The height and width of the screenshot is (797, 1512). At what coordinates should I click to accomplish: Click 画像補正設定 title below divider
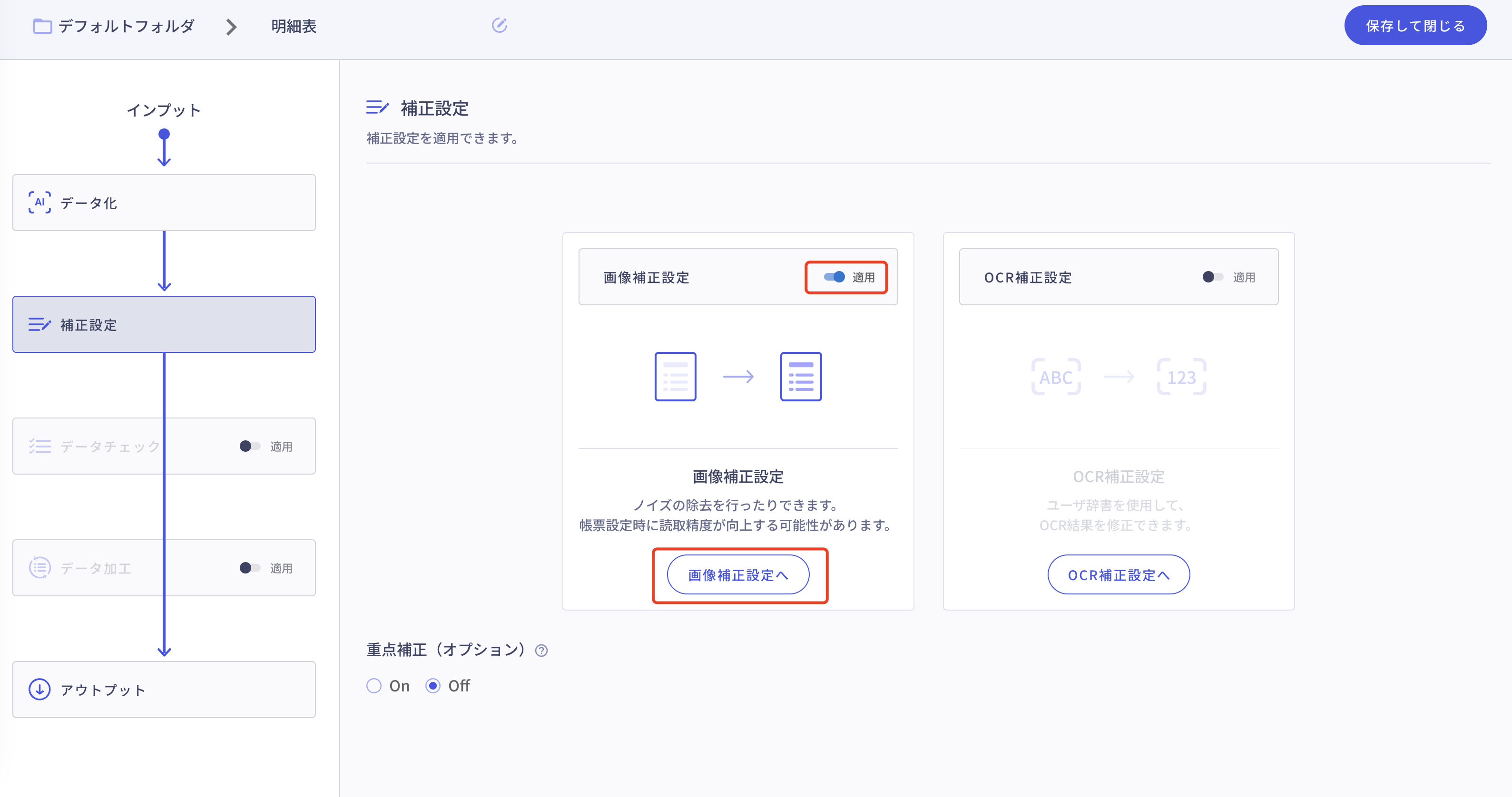738,476
